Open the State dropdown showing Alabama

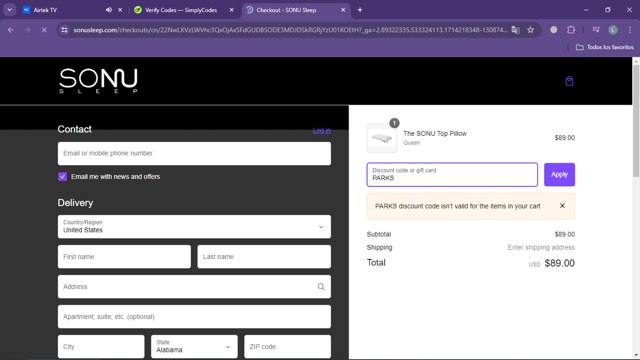coord(194,347)
